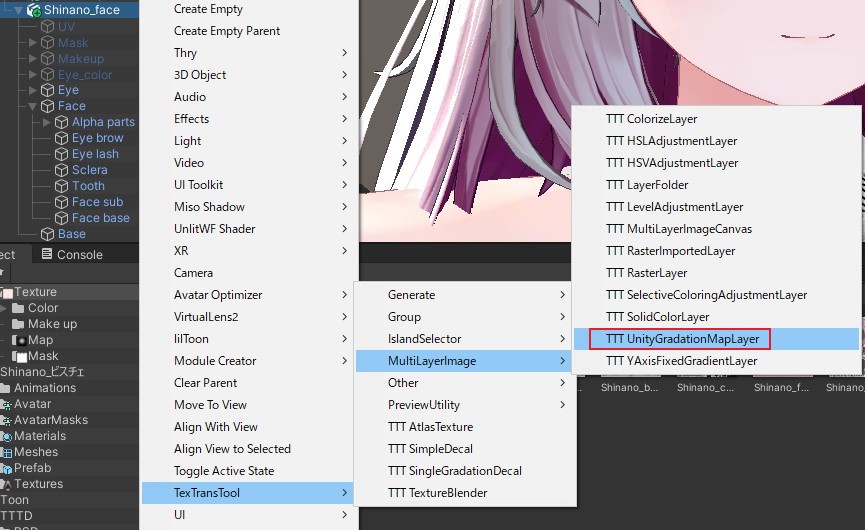
Task: Choose TTT AtlasTexture
Action: (x=463, y=427)
